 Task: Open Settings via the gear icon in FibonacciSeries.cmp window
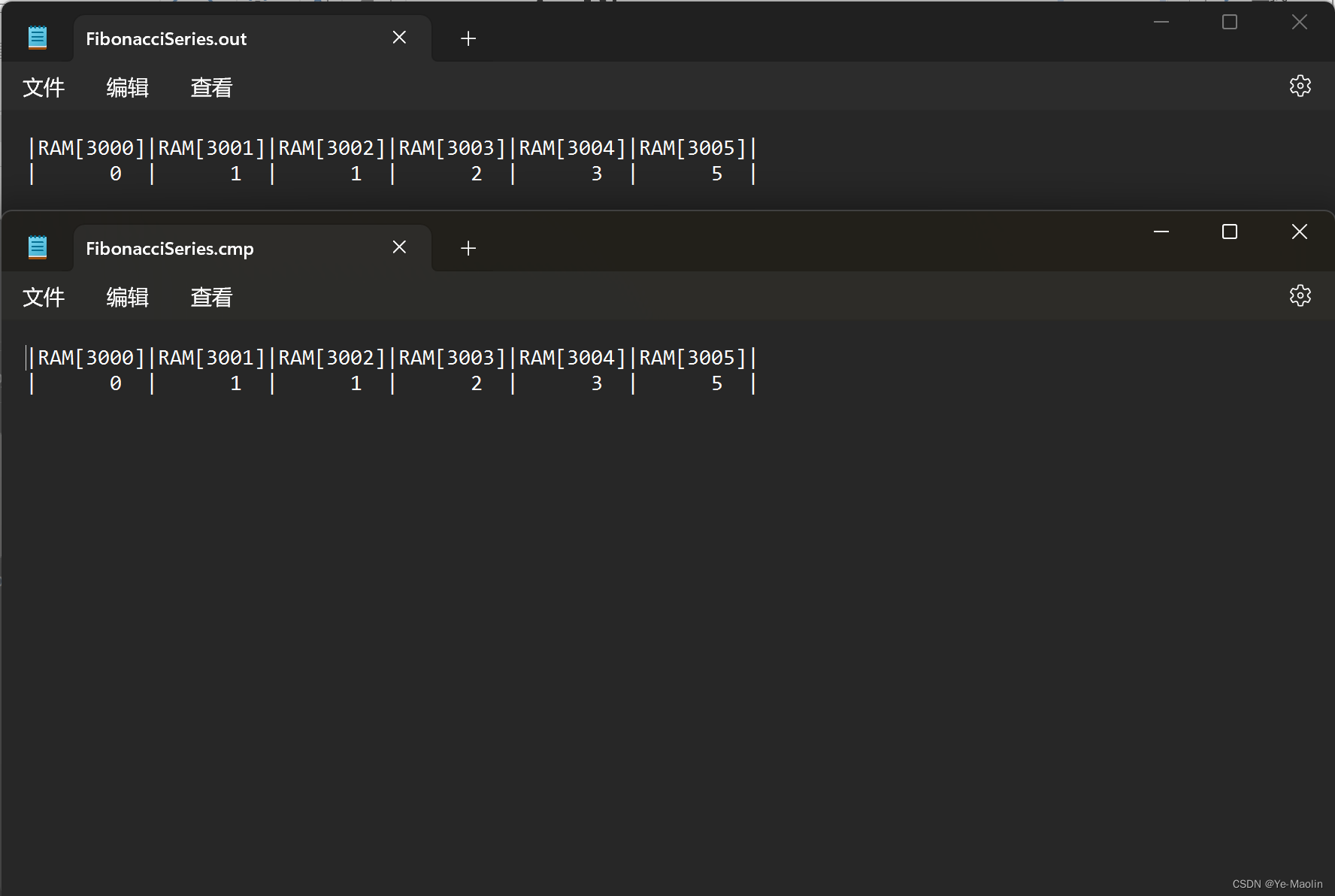coord(1300,295)
